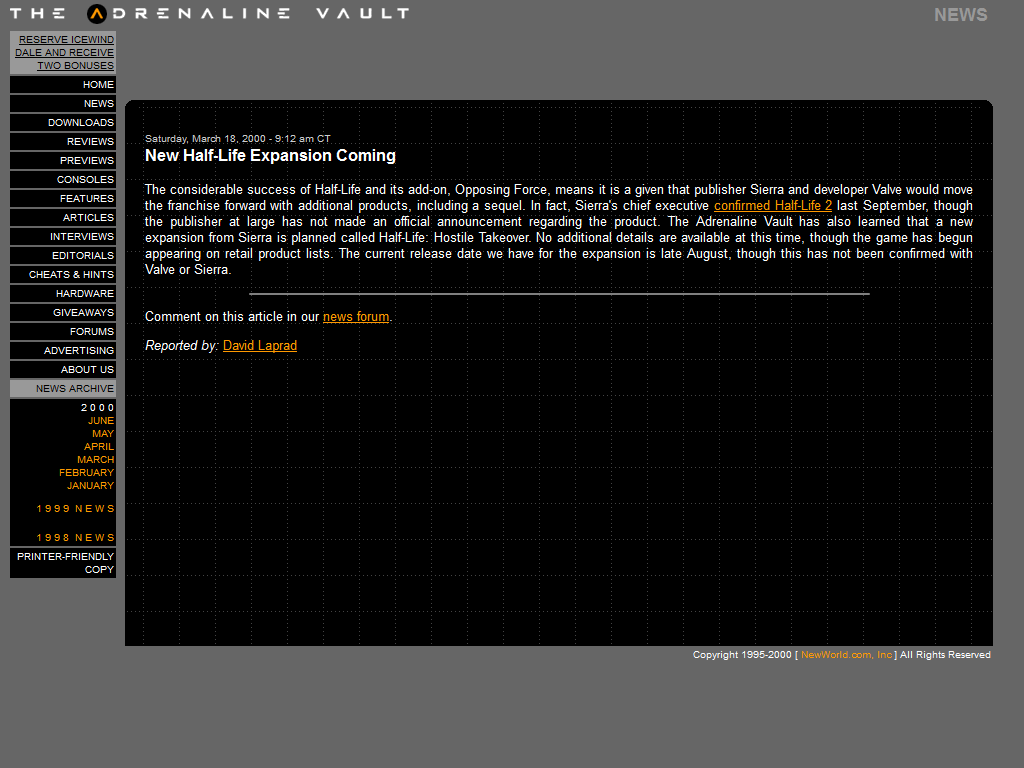Open the ARTICLES section
The height and width of the screenshot is (768, 1024).
click(x=63, y=217)
